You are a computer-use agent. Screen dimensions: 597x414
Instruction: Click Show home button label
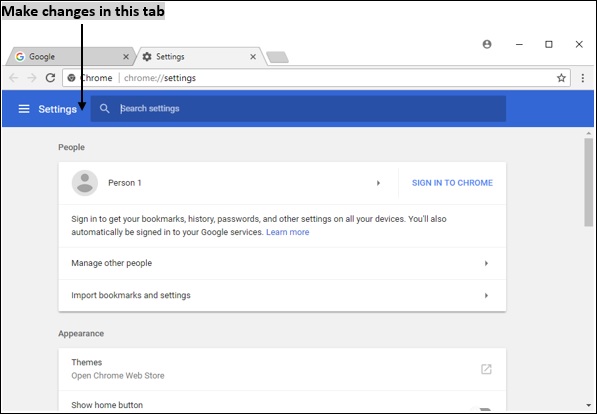pos(107,405)
